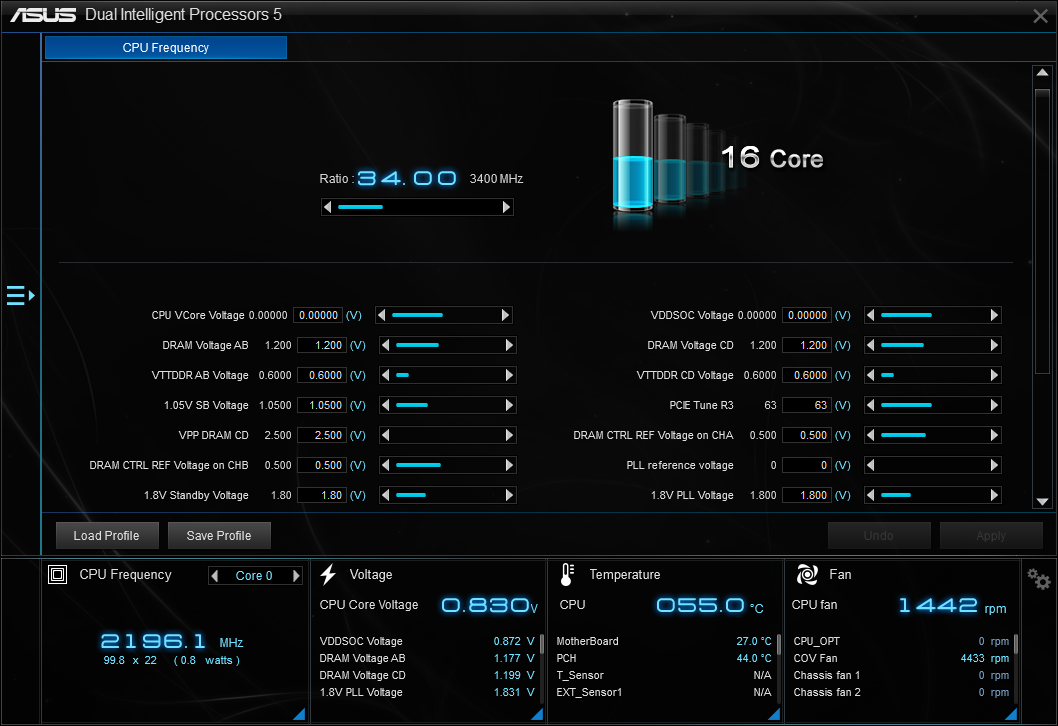This screenshot has height=726, width=1058.
Task: Click the 1.8V PLL Voltage input field
Action: (807, 495)
